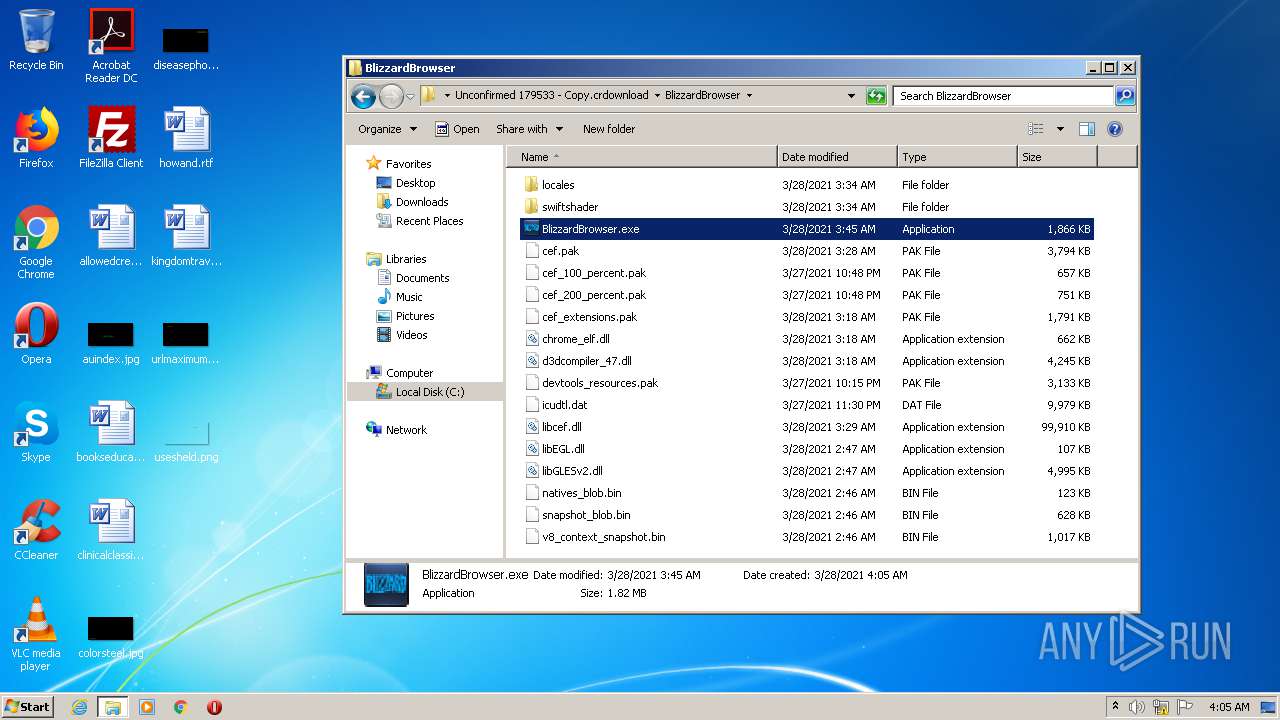Click the change view icon
This screenshot has width=1280, height=720.
point(1036,129)
